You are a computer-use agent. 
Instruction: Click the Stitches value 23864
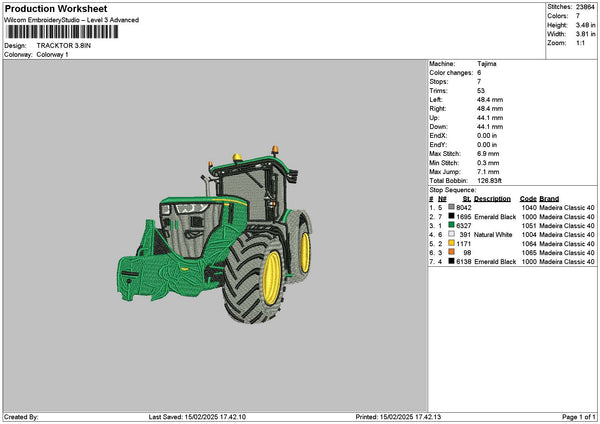click(x=585, y=6)
